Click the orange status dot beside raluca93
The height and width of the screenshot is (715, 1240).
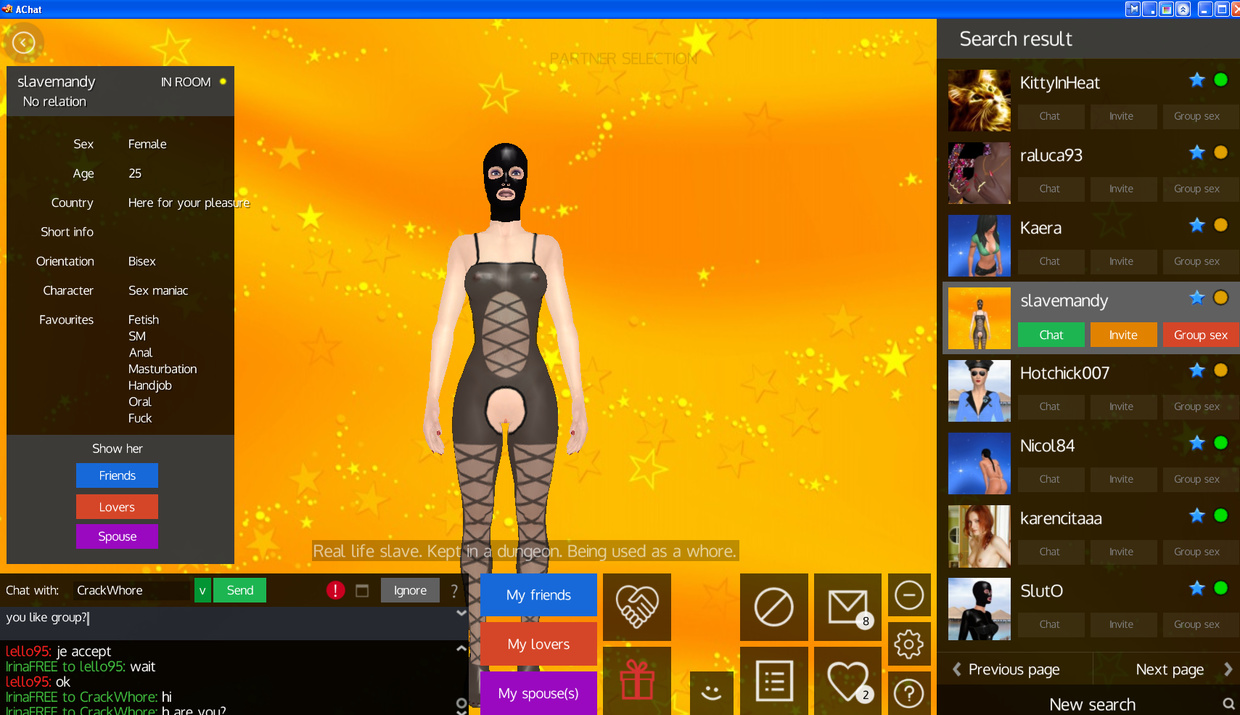click(1221, 153)
